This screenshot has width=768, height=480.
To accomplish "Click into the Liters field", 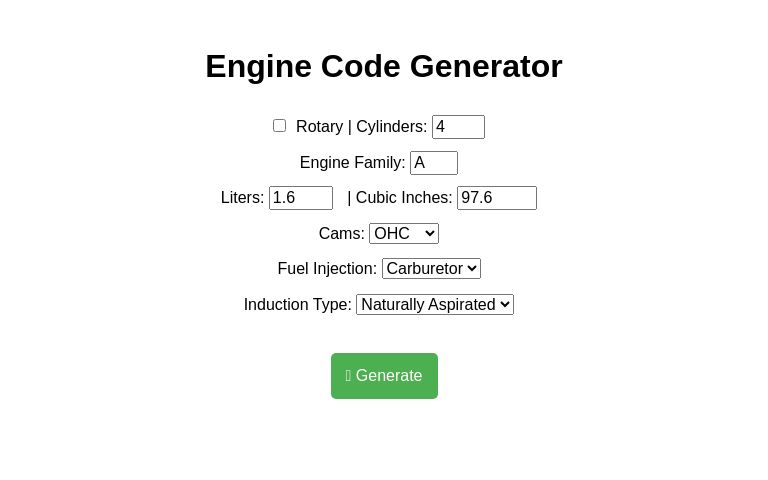I will (300, 198).
